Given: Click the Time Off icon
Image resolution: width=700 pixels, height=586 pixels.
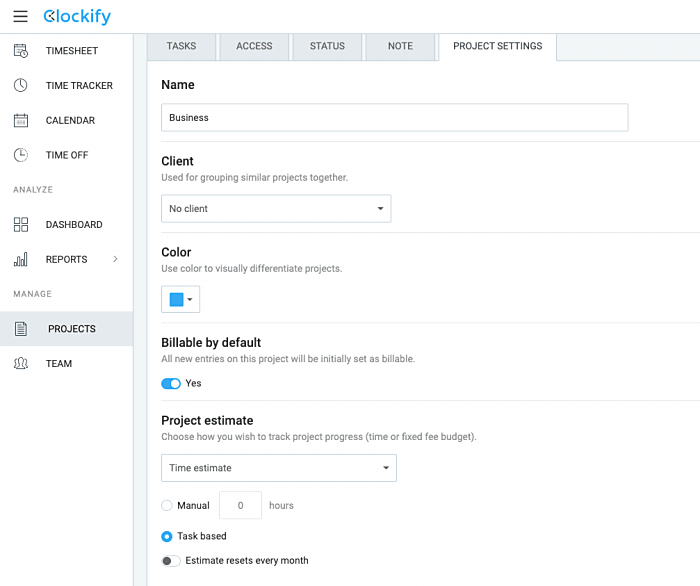Looking at the screenshot, I should coord(21,155).
